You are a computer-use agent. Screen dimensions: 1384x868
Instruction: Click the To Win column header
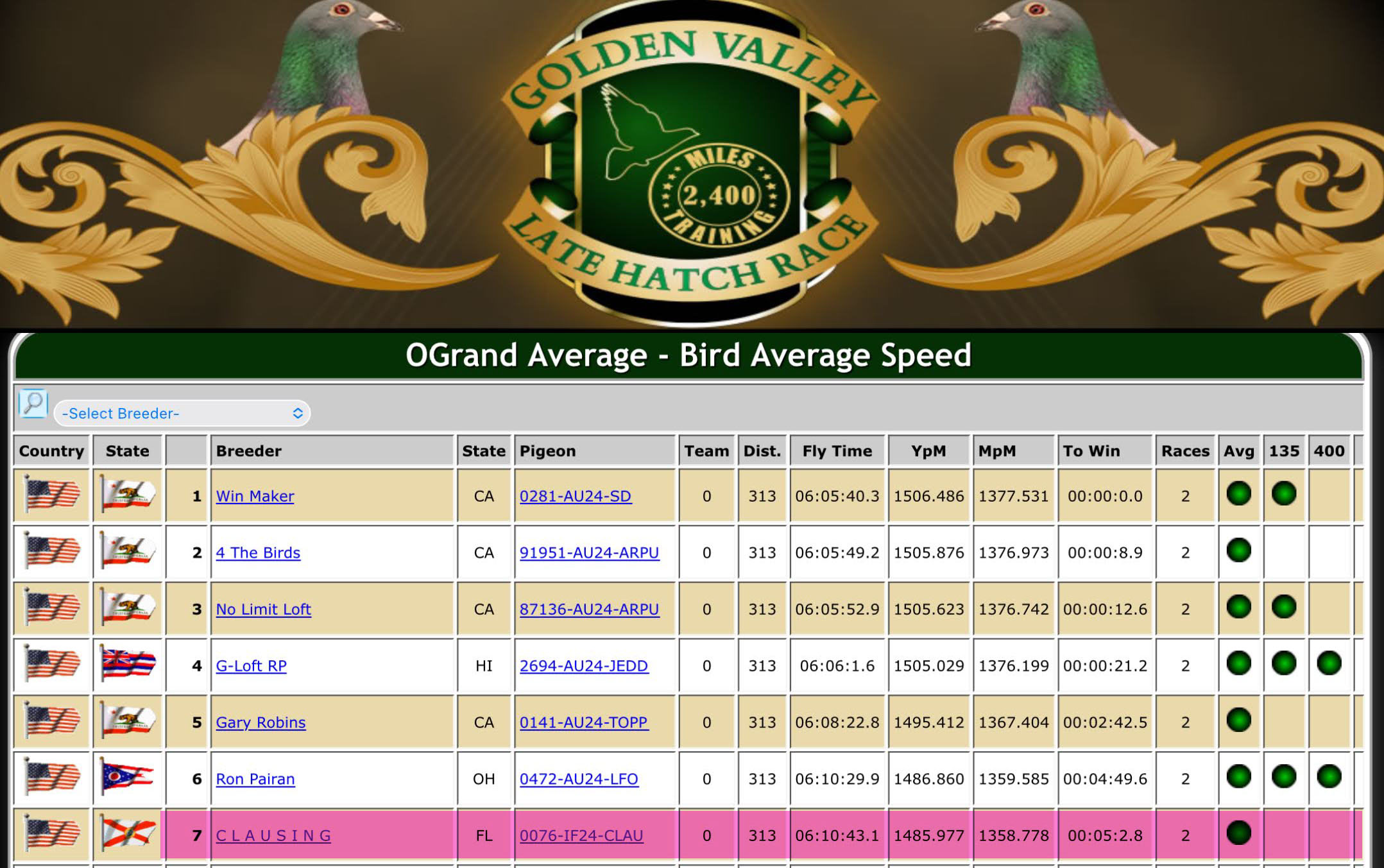pyautogui.click(x=1091, y=451)
